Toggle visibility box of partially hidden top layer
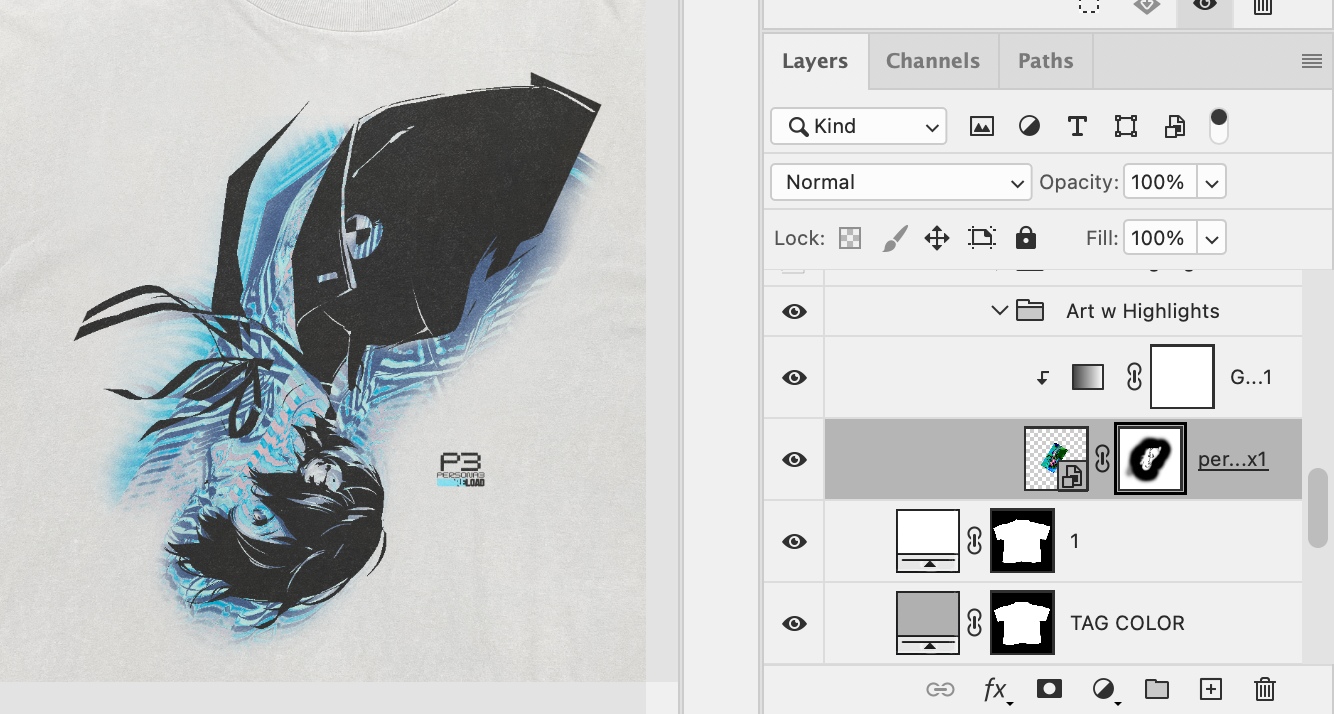This screenshot has width=1334, height=714. pyautogui.click(x=793, y=269)
